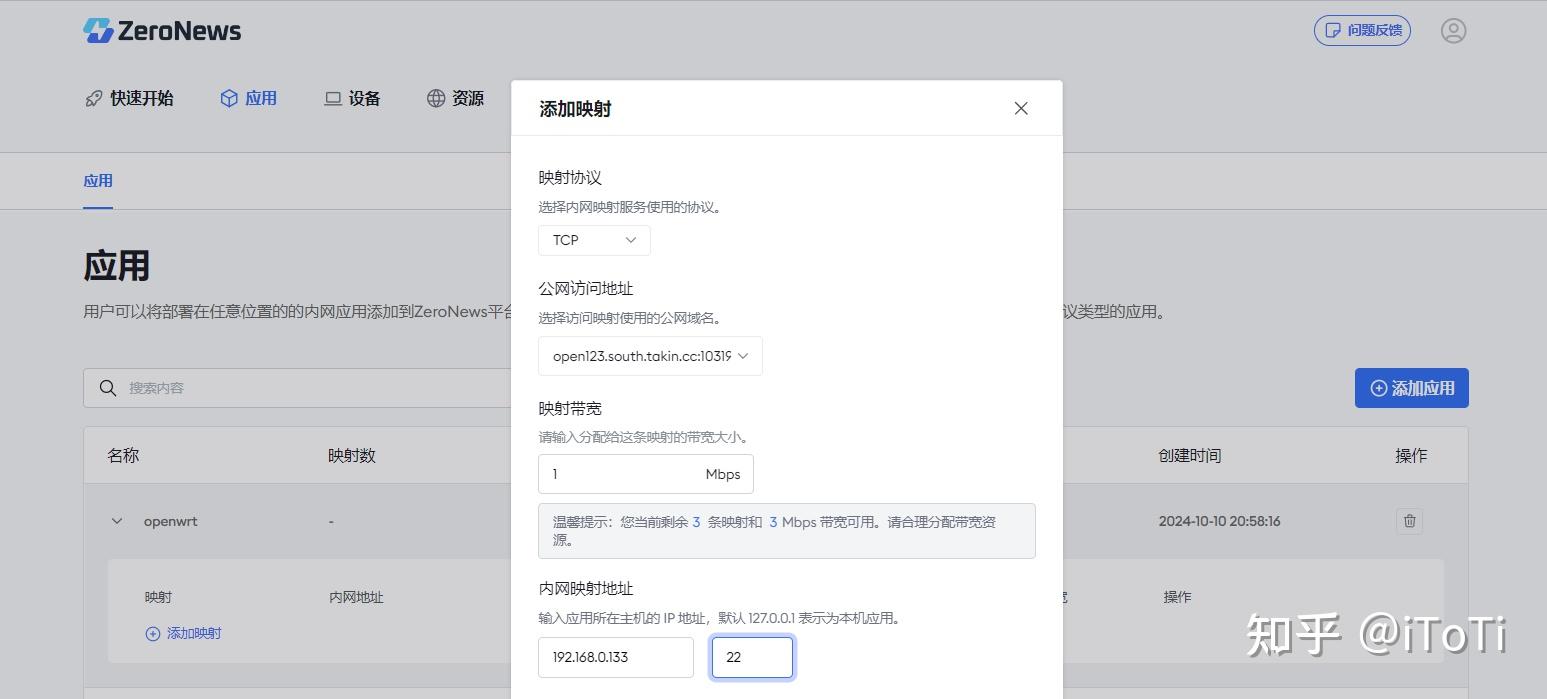Viewport: 1547px width, 699px height.
Task: Click the 添加应用 button
Action: pyautogui.click(x=1411, y=388)
